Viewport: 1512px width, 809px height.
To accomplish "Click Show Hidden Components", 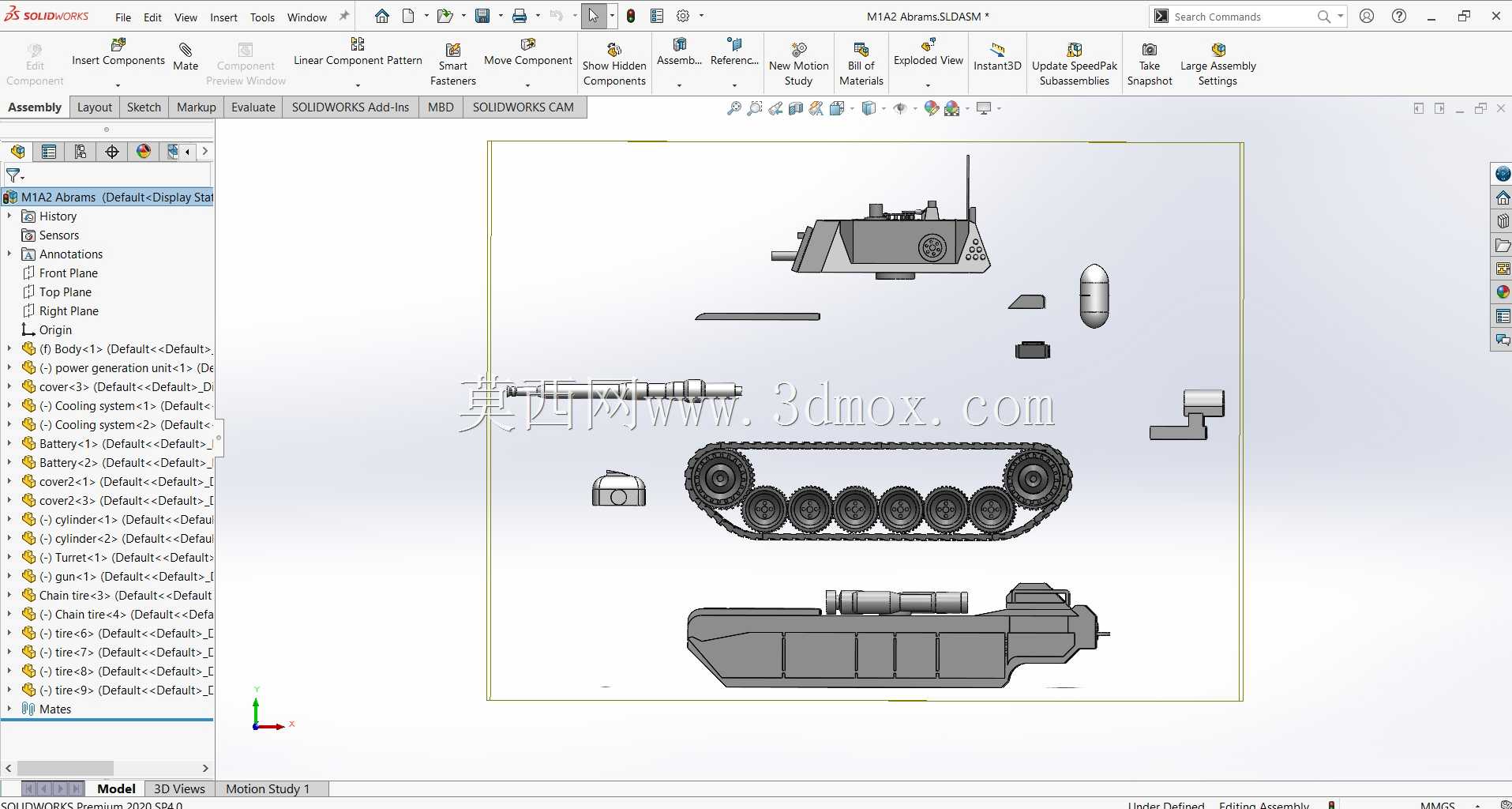I will coord(614,64).
